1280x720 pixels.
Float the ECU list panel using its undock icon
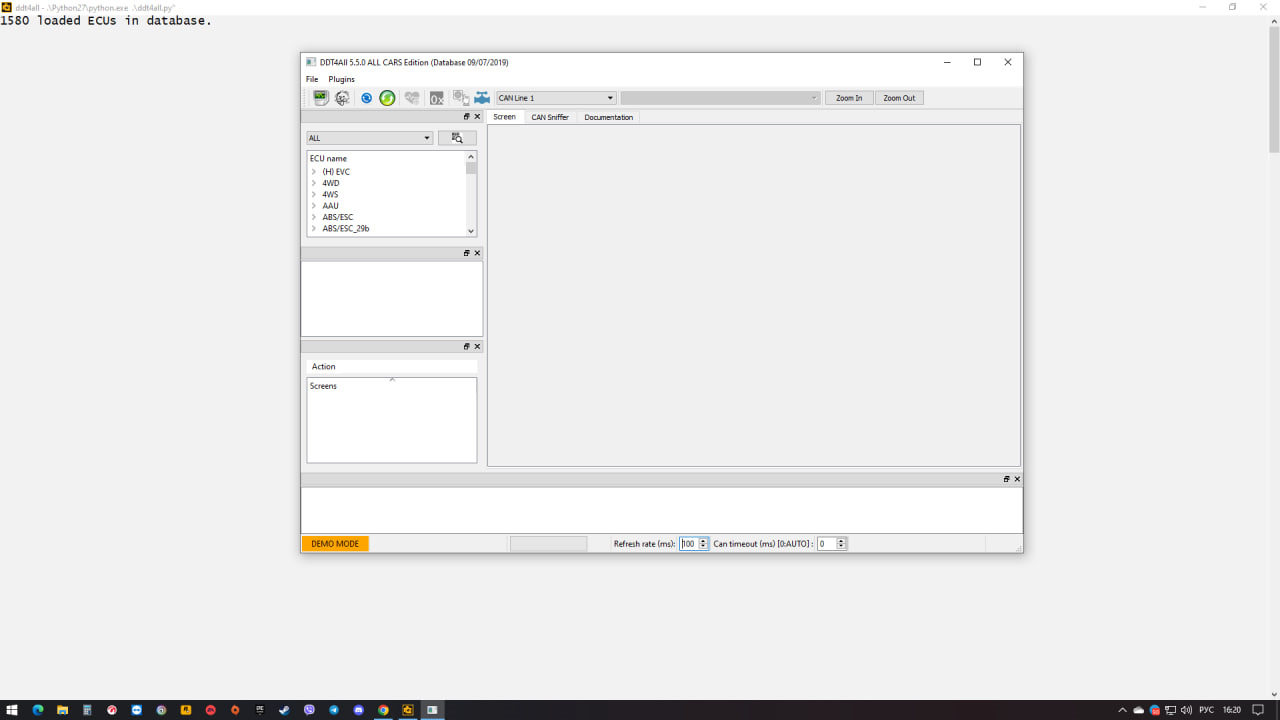pos(466,117)
